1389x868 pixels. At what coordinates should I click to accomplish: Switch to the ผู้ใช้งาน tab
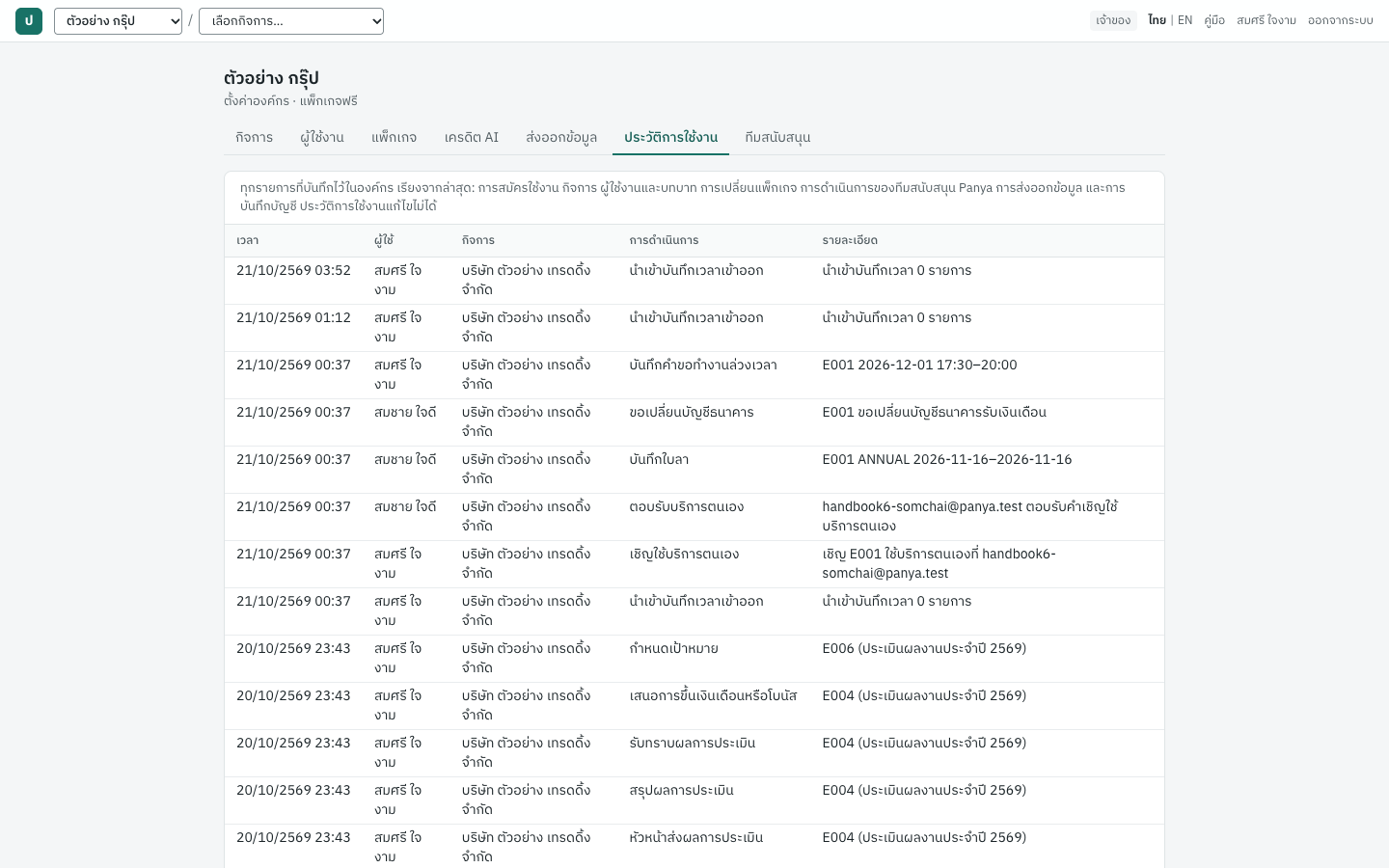click(322, 137)
